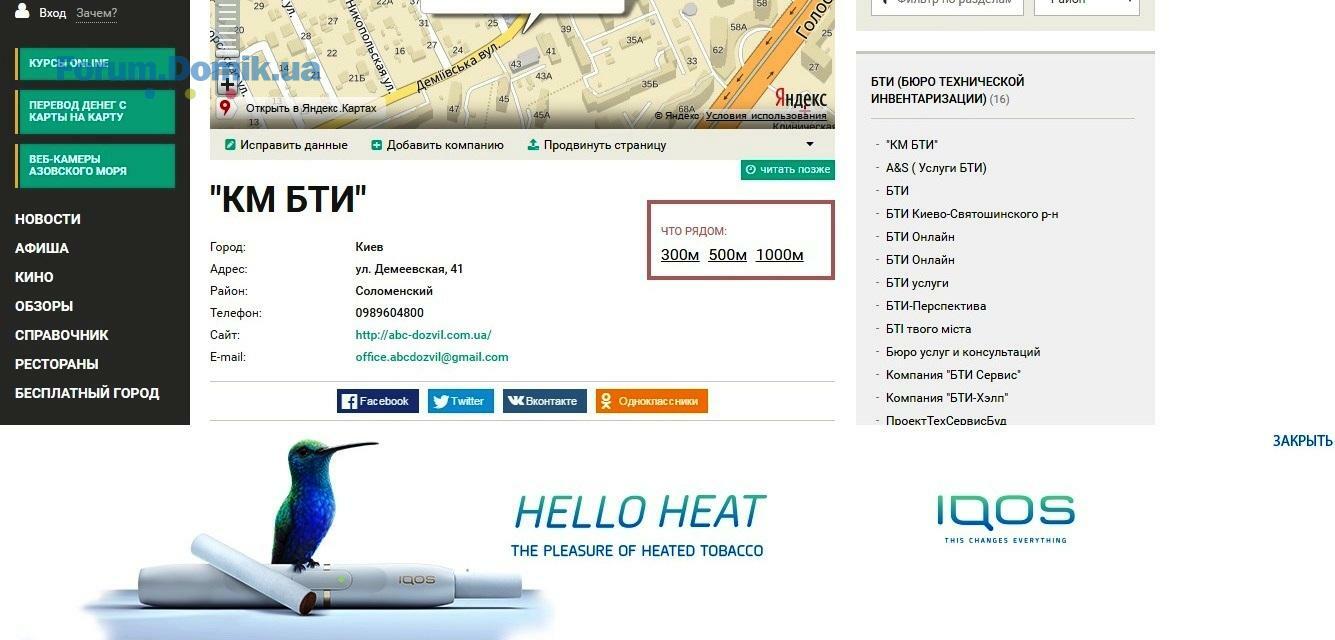1335x640 pixels.
Task: Expand the arrow next to Продвинуть страницу
Action: 810,144
